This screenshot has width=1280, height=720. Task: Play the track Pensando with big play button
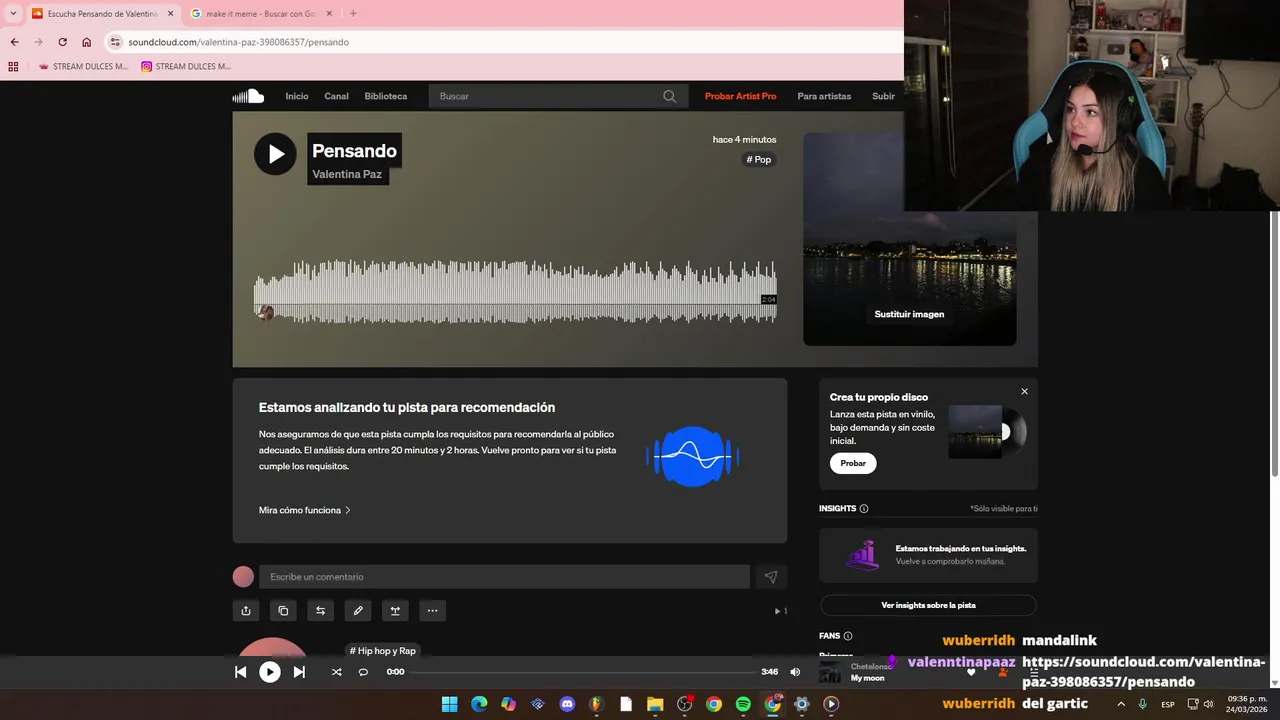point(275,154)
